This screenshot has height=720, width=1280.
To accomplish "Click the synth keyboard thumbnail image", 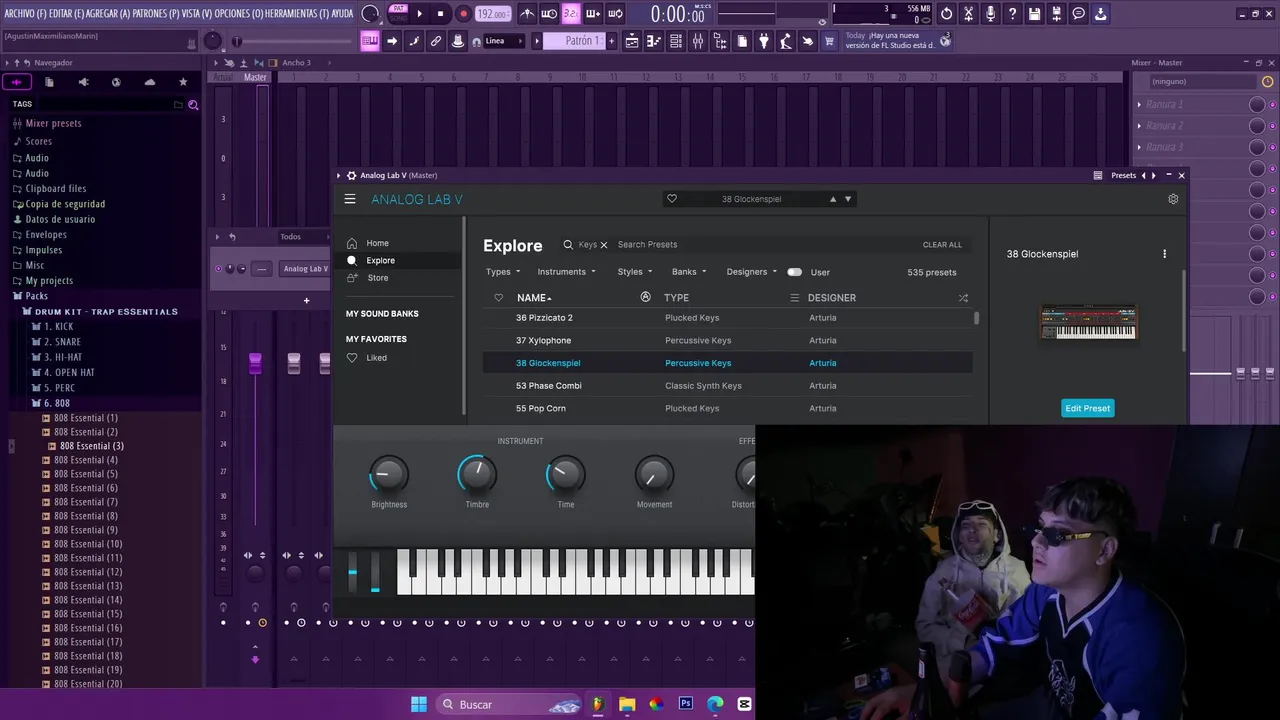I will point(1088,323).
